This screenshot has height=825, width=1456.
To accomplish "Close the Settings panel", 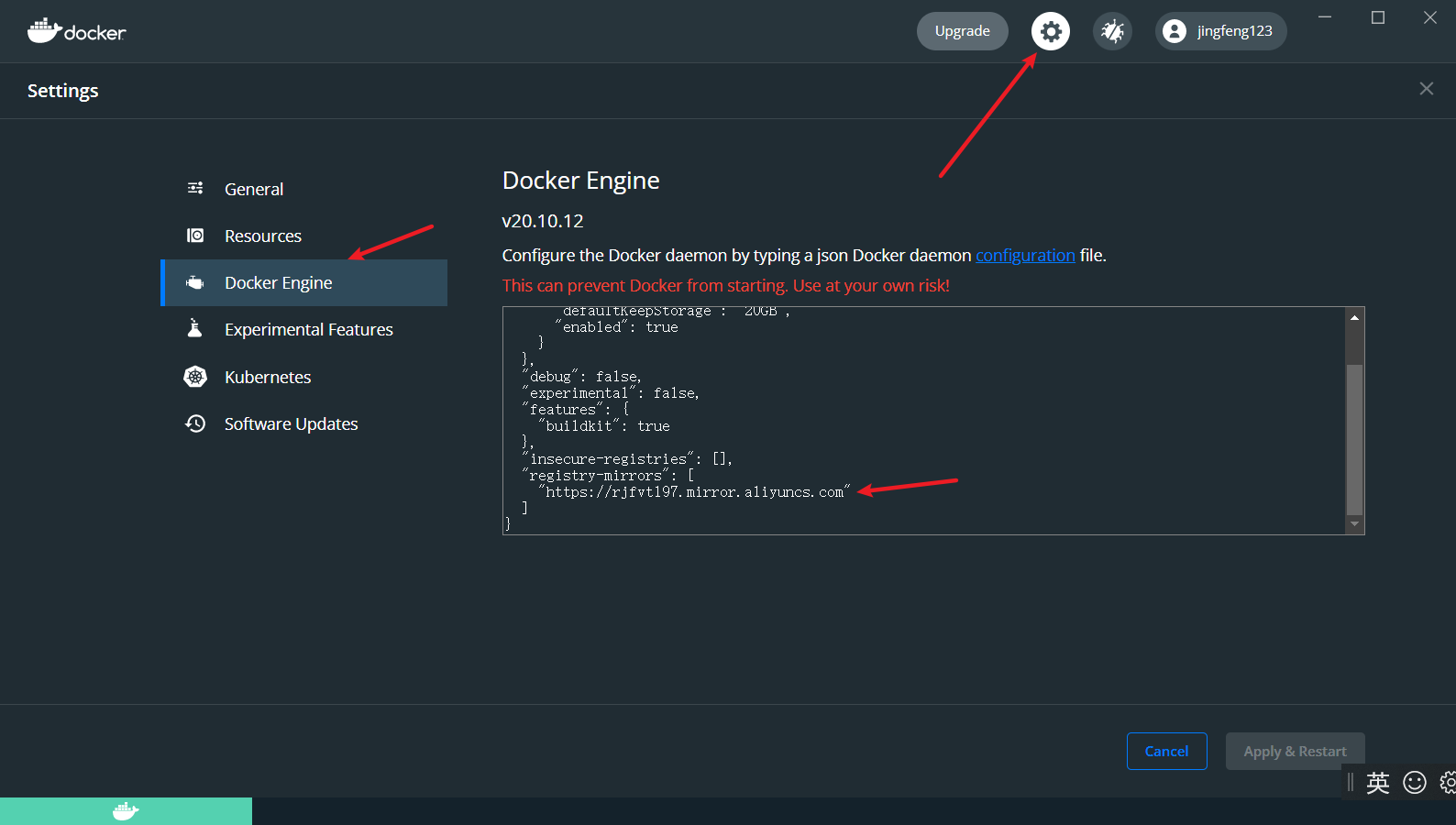I will (1426, 89).
